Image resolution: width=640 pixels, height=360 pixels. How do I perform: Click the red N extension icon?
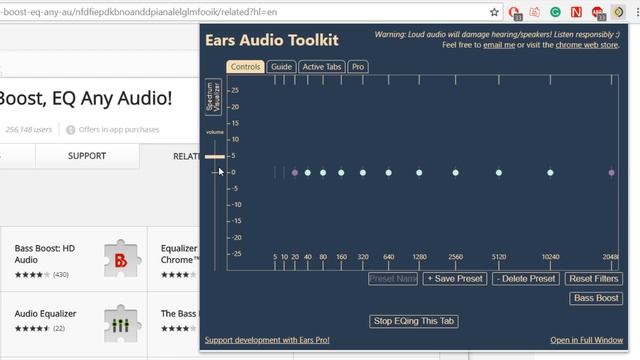[x=576, y=12]
